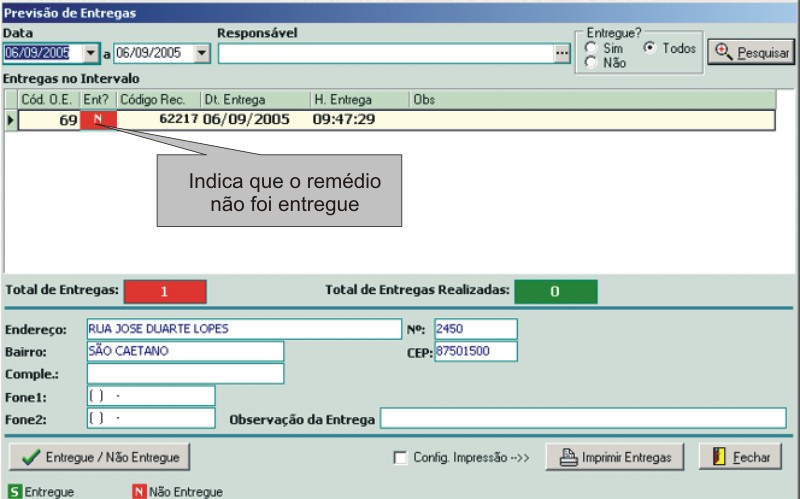Click the recipe code 62217 cell
The width and height of the screenshot is (800, 499).
(159, 119)
